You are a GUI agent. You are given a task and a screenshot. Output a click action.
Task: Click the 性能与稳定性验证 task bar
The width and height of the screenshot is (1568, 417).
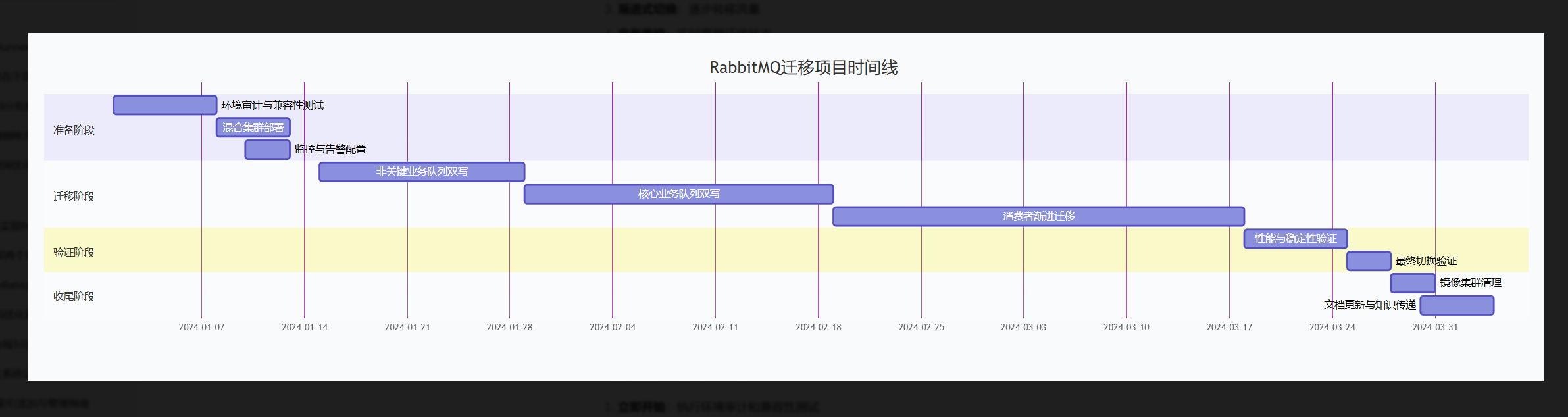point(1296,239)
